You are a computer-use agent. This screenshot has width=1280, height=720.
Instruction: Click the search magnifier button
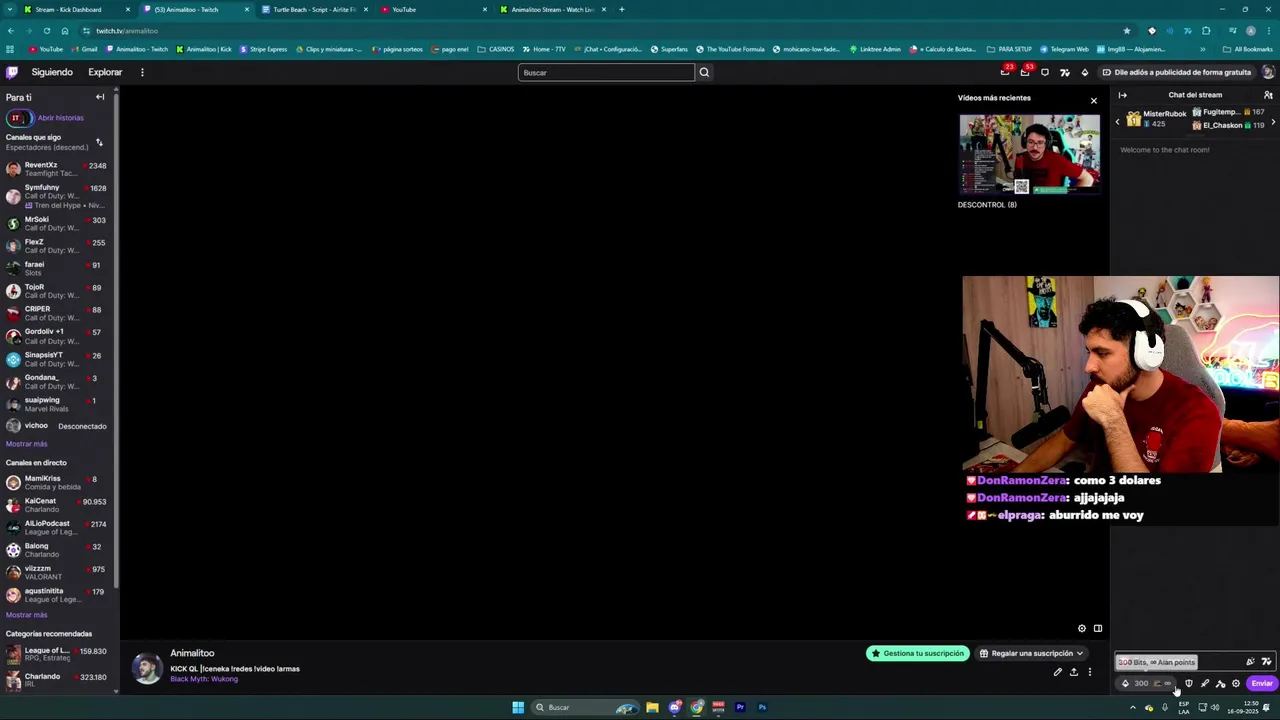pos(704,72)
